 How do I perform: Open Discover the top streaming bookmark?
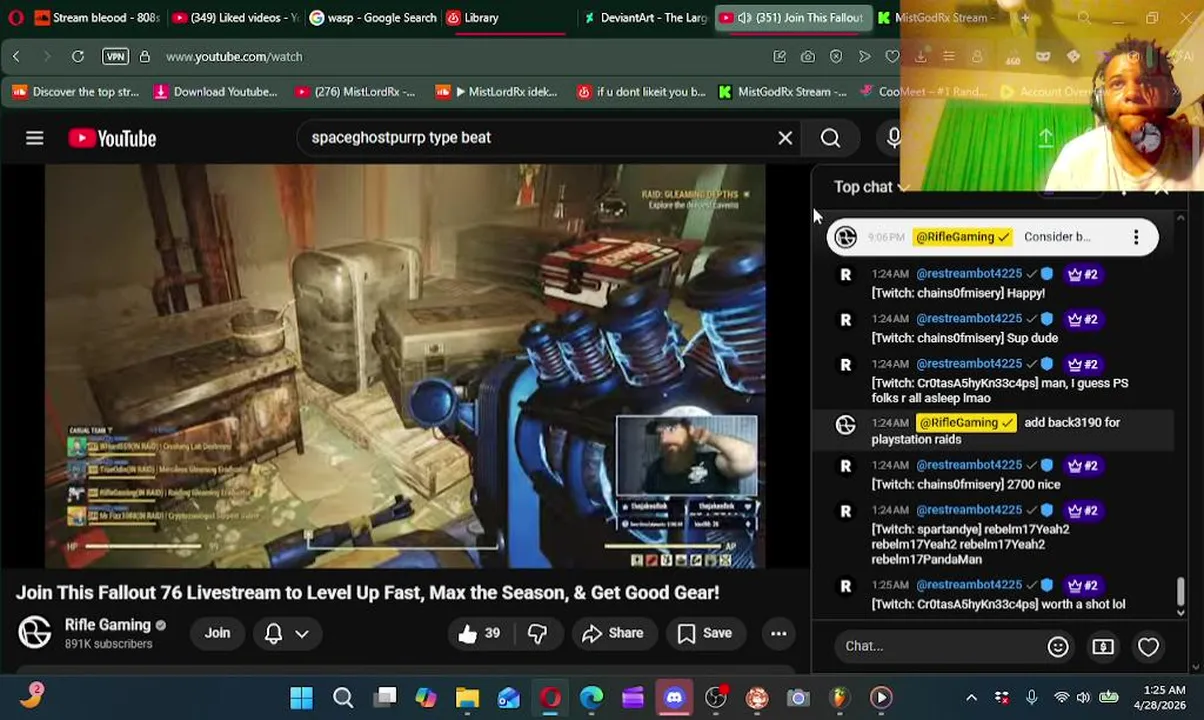(76, 92)
